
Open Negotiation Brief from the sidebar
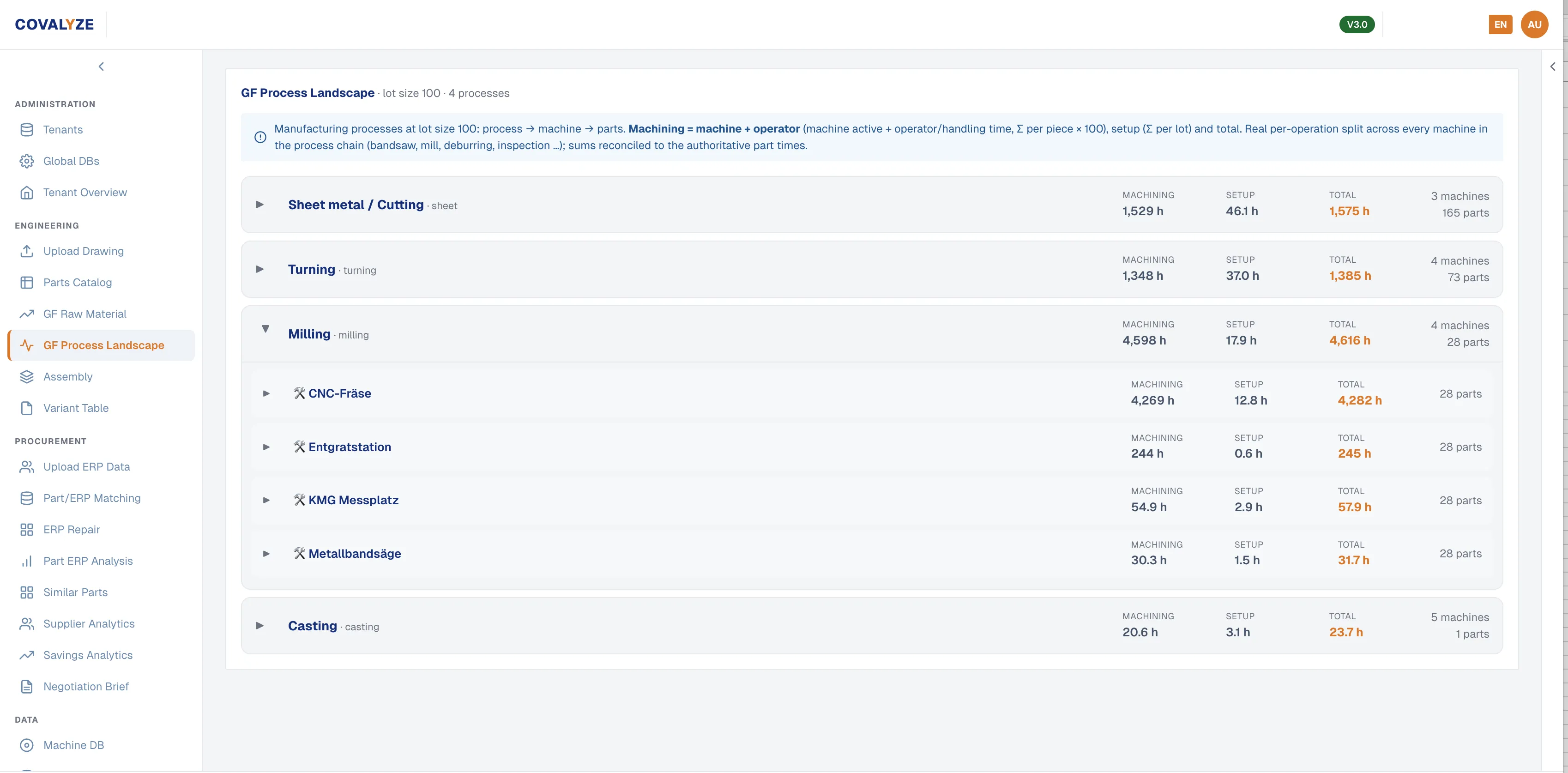[101, 687]
